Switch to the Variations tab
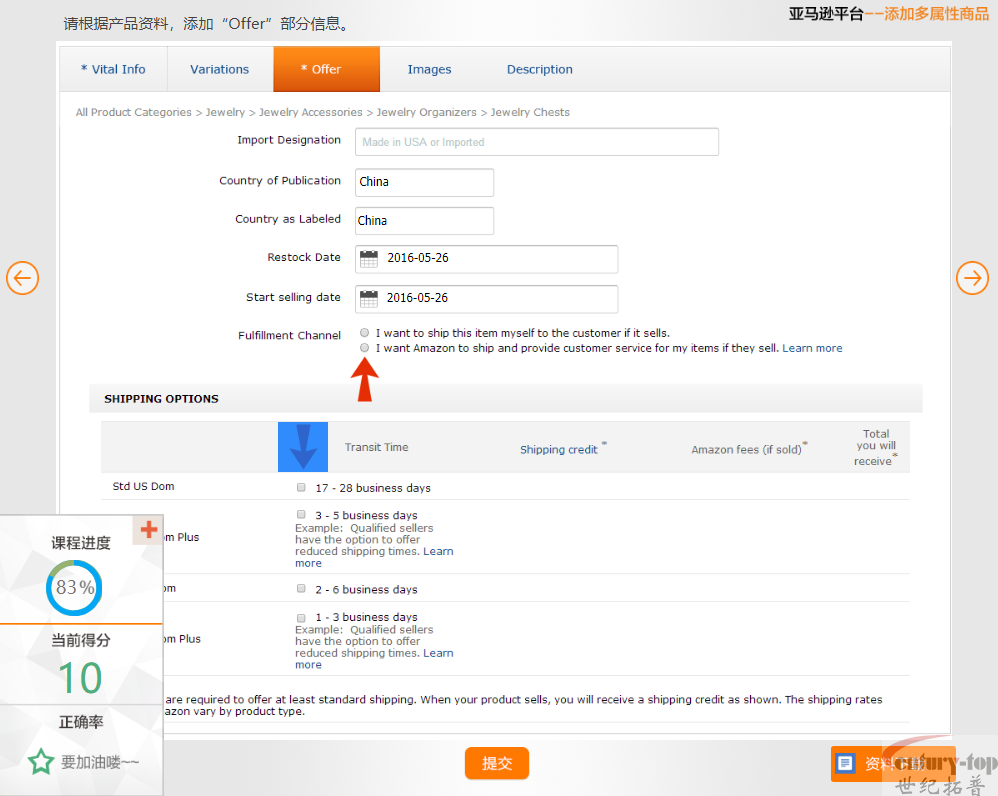 [x=220, y=69]
